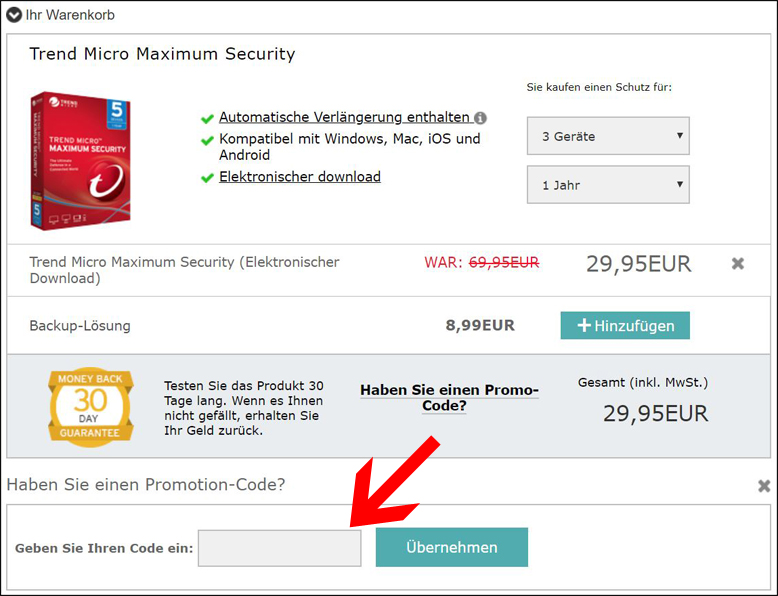Apply code with Übernehmen button

(x=452, y=547)
